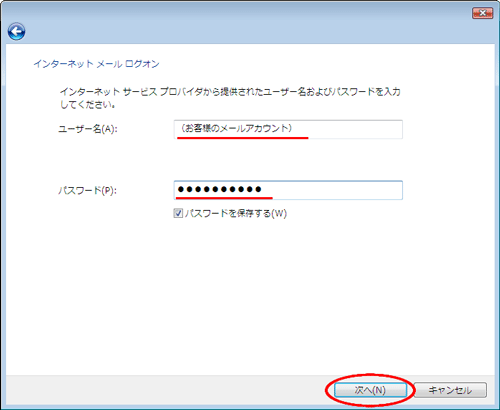Click the キャンセル button

(x=450, y=390)
